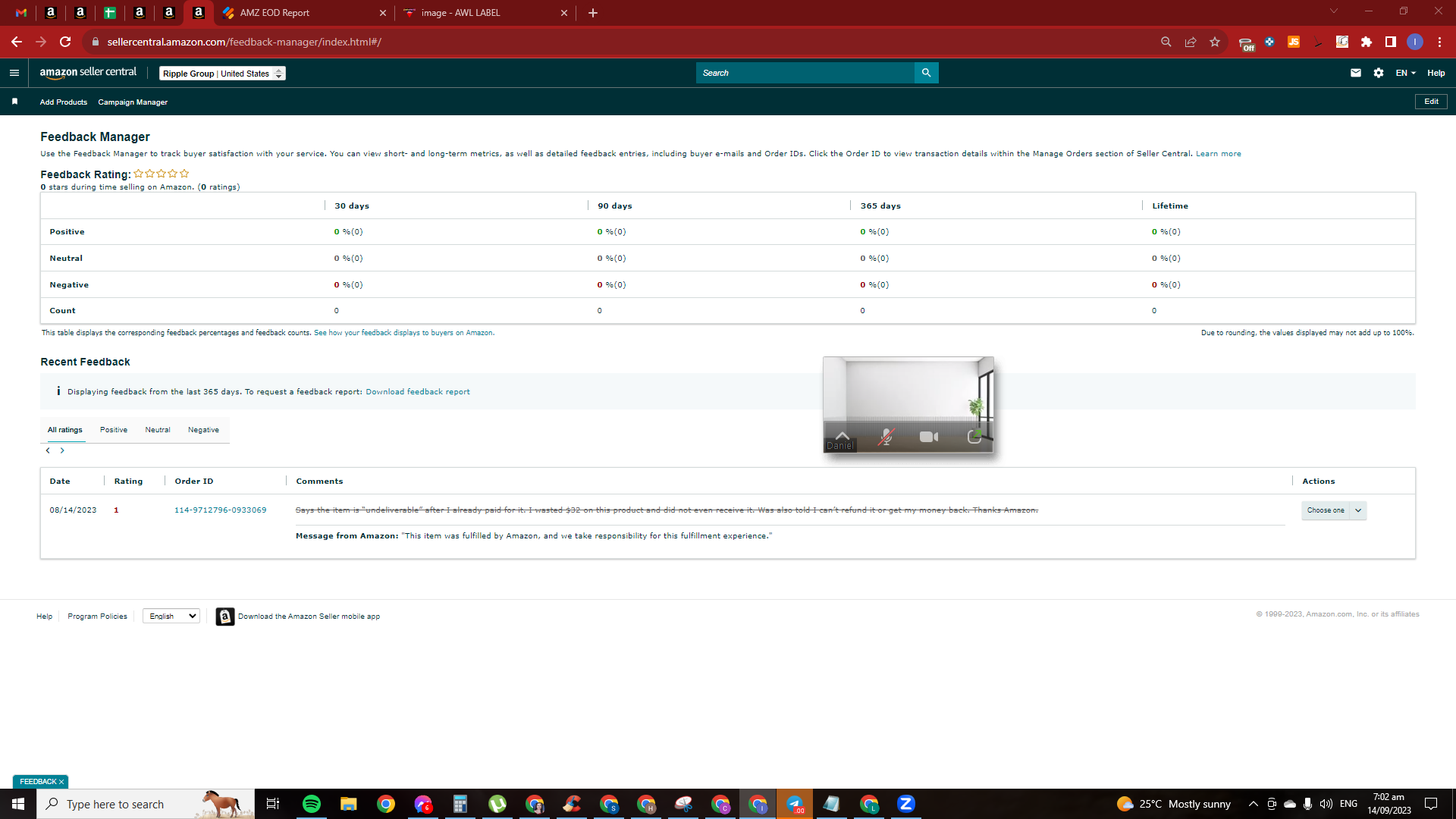The height and width of the screenshot is (819, 1456).
Task: Open the Seller Central messages envelope
Action: coord(1356,73)
